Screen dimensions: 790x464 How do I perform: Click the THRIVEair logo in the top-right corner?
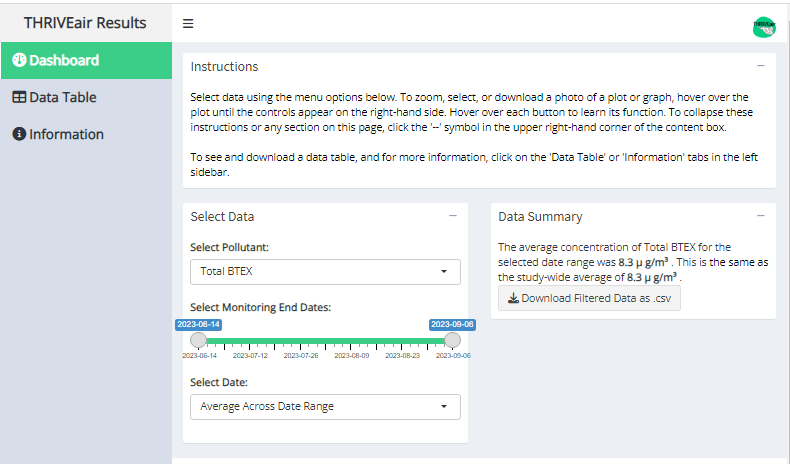764,27
